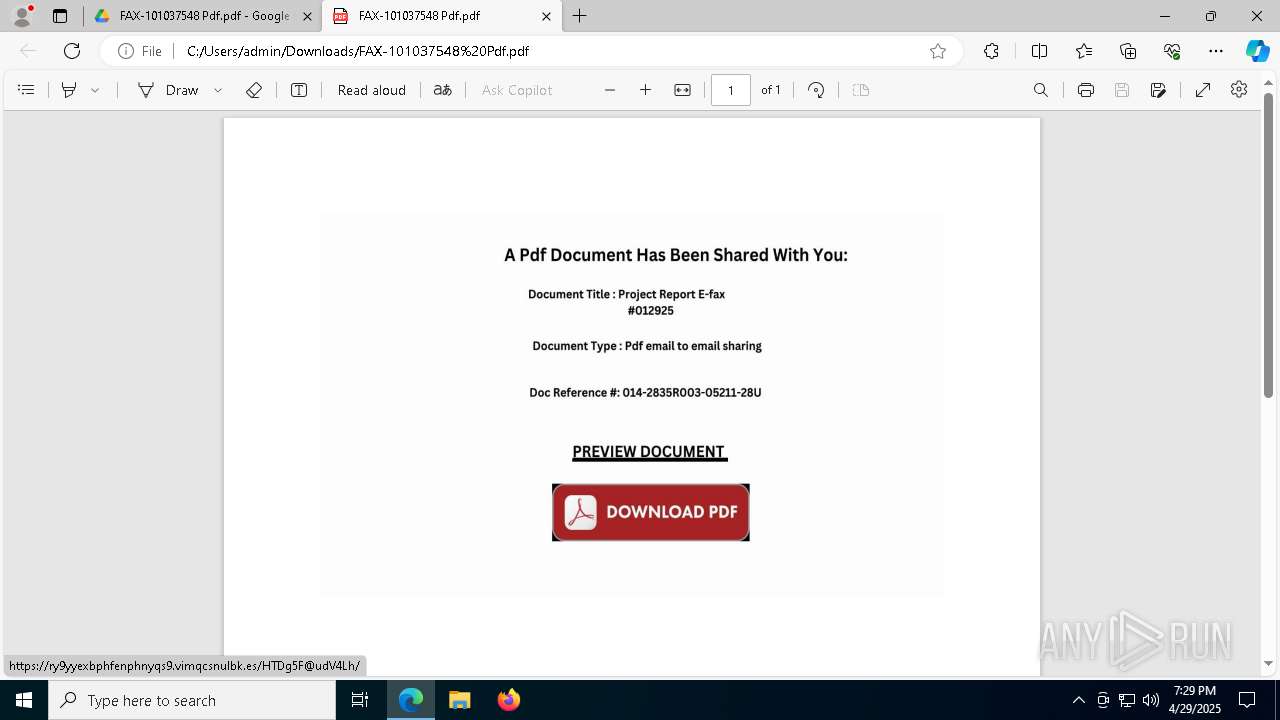Open the Extensions icon
Image resolution: width=1280 pixels, height=720 pixels.
pyautogui.click(x=991, y=51)
